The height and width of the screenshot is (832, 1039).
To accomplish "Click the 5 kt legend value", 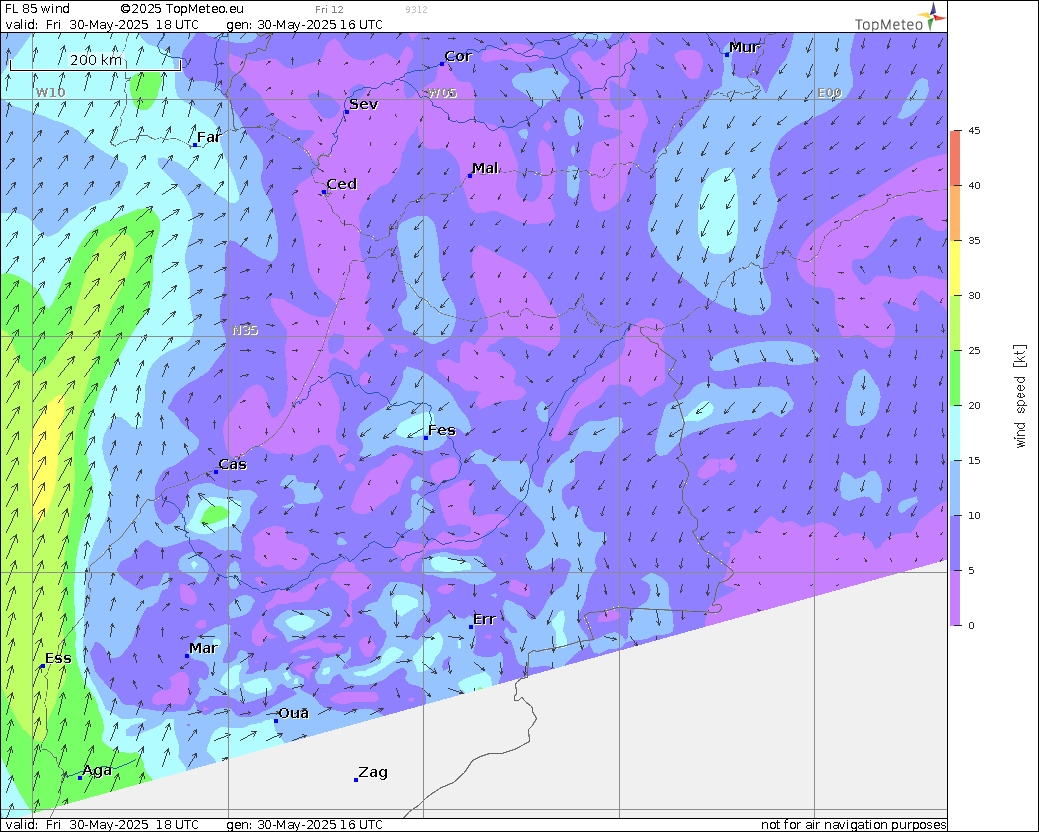I will pos(971,570).
